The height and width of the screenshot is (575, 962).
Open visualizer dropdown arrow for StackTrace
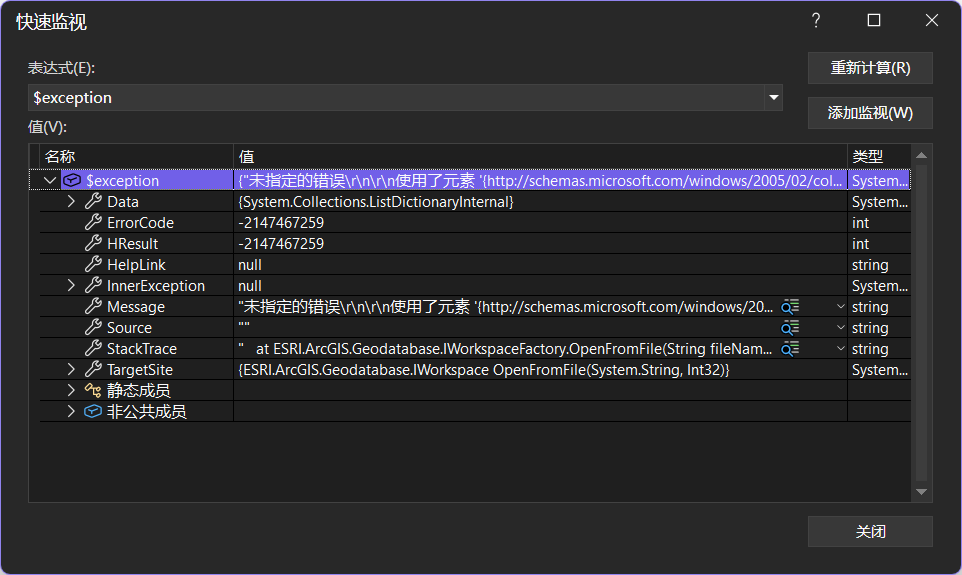[841, 349]
